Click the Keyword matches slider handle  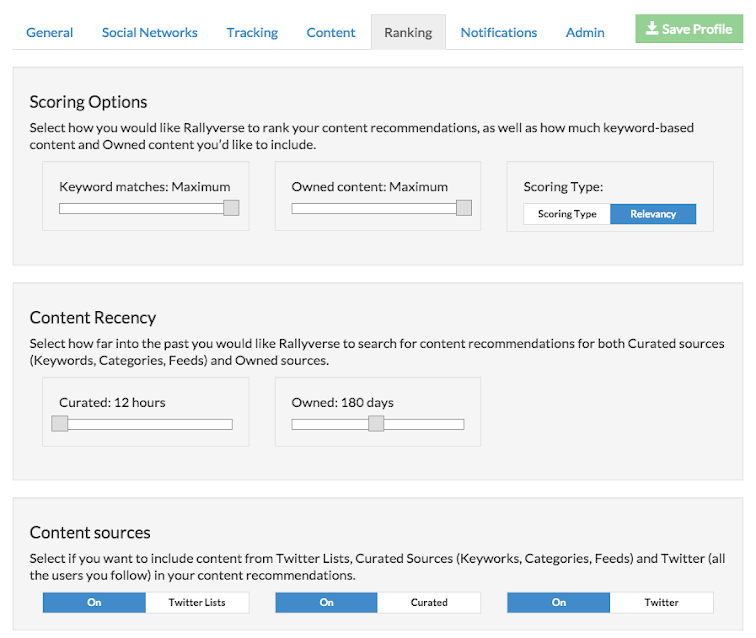pyautogui.click(x=231, y=208)
